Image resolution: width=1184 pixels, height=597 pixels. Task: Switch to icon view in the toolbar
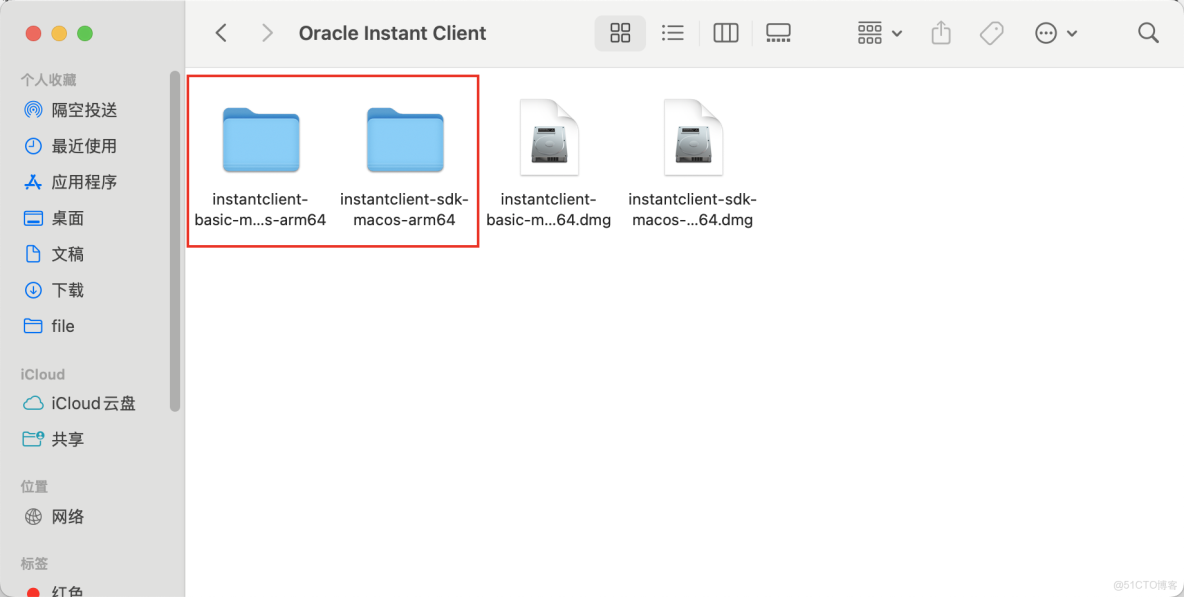coord(620,33)
